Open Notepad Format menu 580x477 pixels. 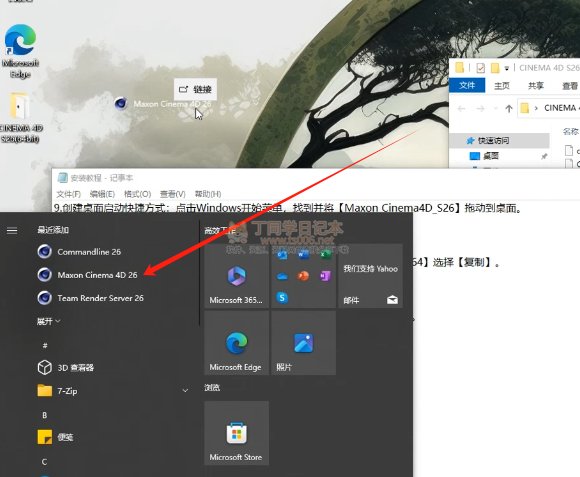(137, 194)
